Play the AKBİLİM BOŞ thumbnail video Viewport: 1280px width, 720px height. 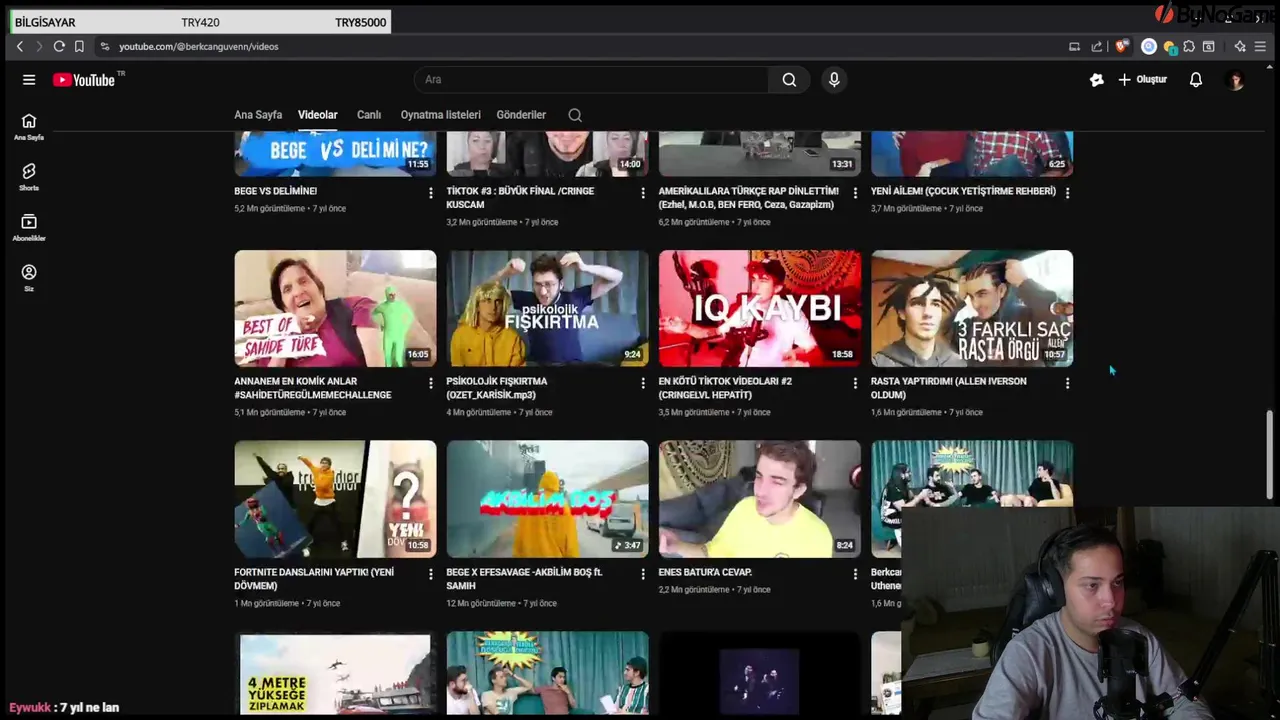547,499
